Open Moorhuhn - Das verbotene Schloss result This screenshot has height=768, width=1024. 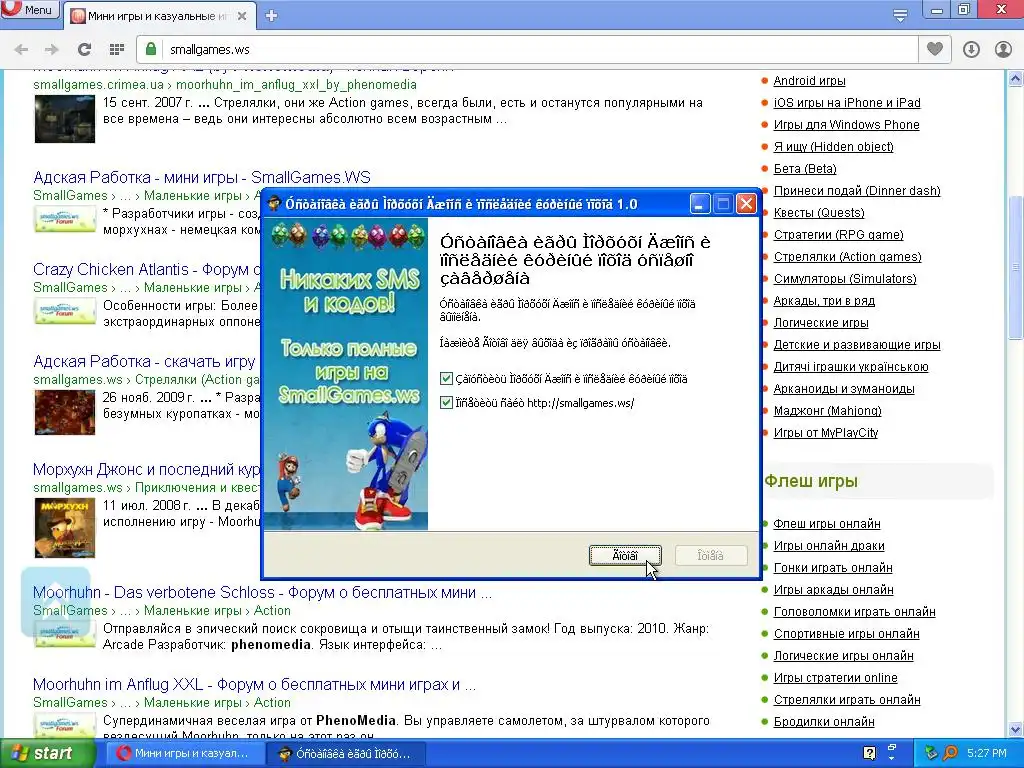263,593
